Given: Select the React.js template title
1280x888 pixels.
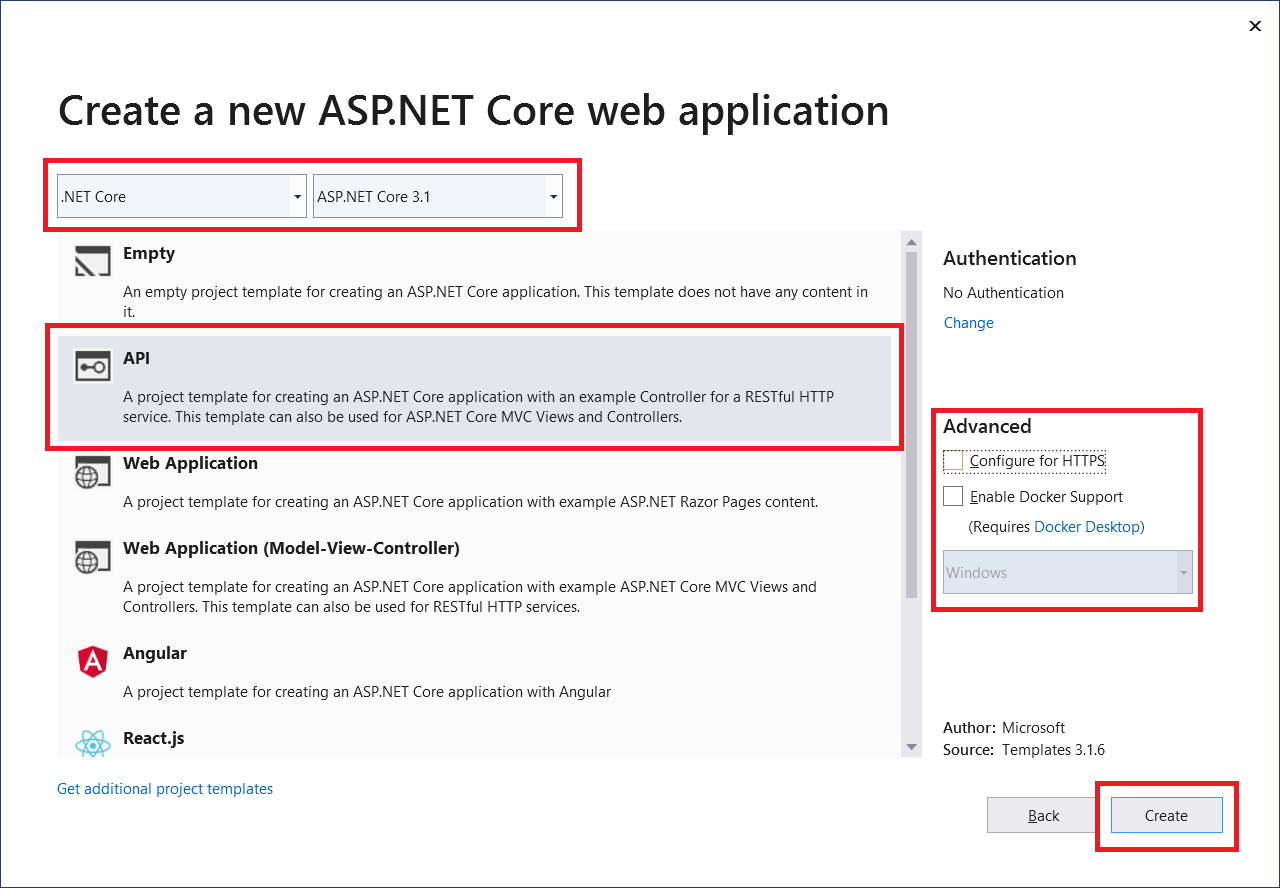Looking at the screenshot, I should pyautogui.click(x=154, y=738).
